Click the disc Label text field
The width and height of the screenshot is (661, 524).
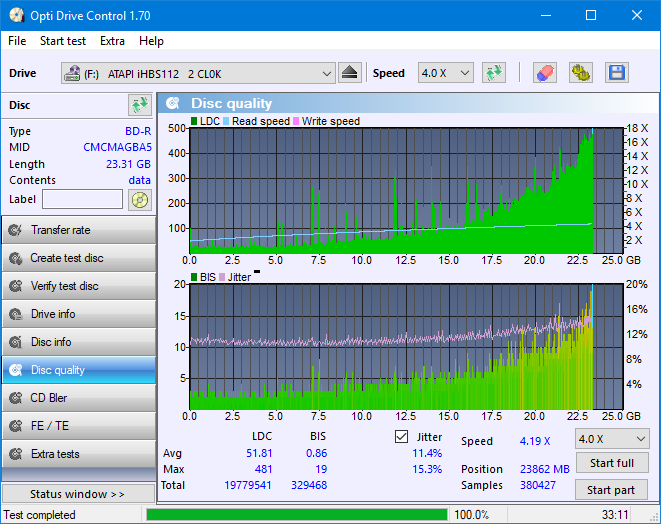83,199
